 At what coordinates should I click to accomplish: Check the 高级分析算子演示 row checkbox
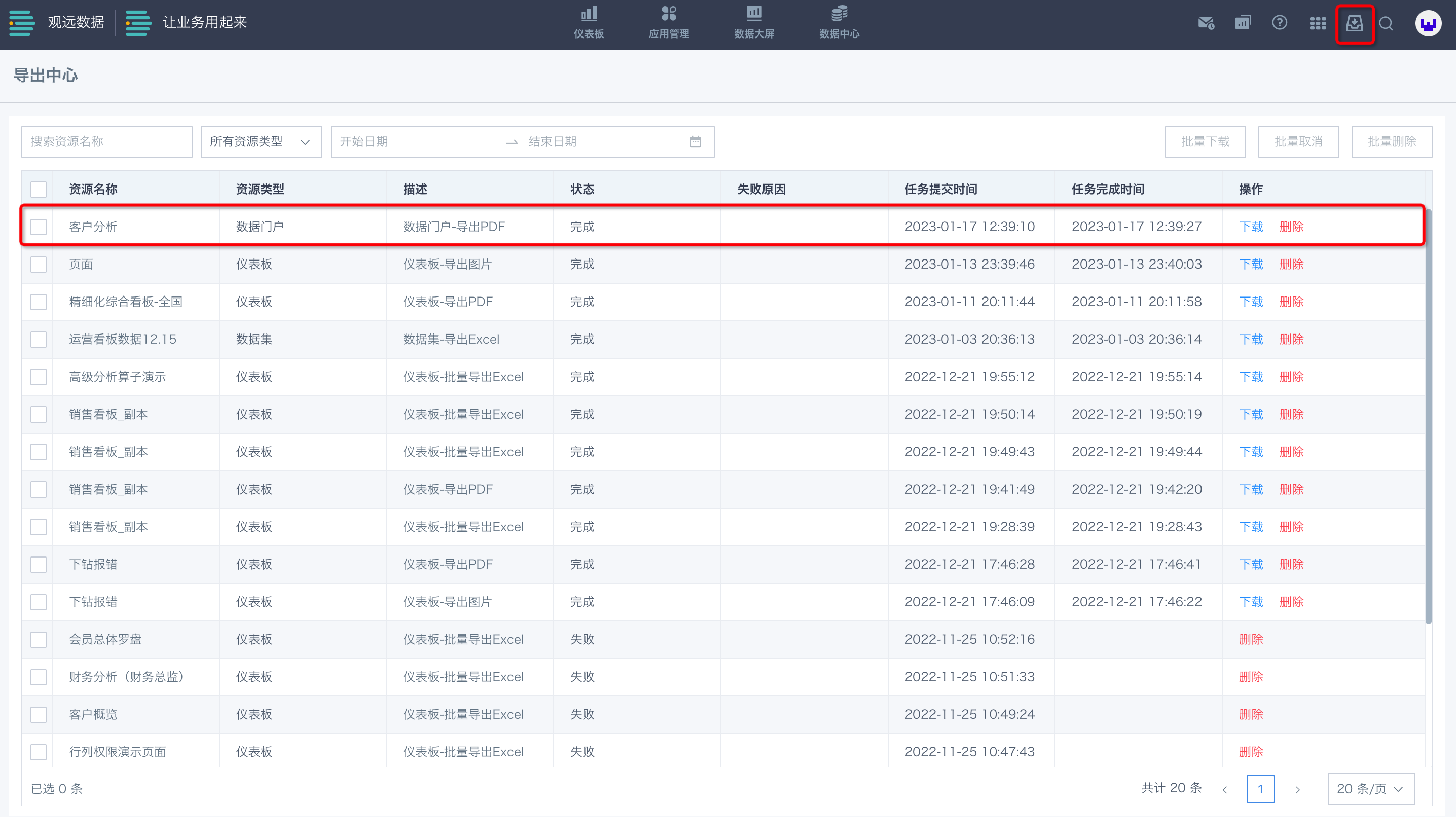pyautogui.click(x=39, y=377)
